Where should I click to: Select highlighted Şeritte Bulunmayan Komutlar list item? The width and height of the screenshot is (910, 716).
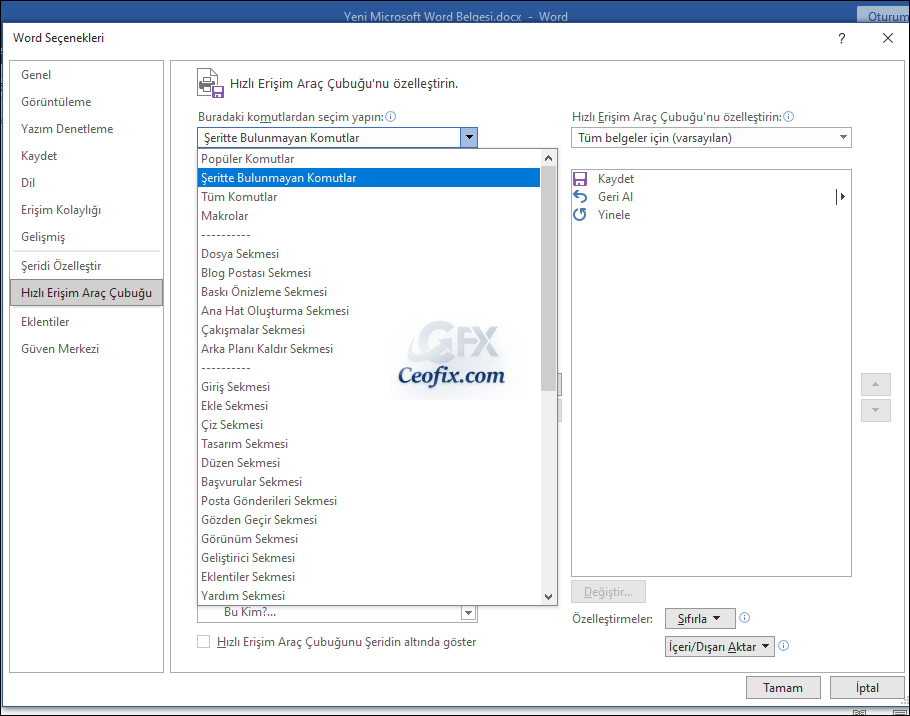[369, 178]
